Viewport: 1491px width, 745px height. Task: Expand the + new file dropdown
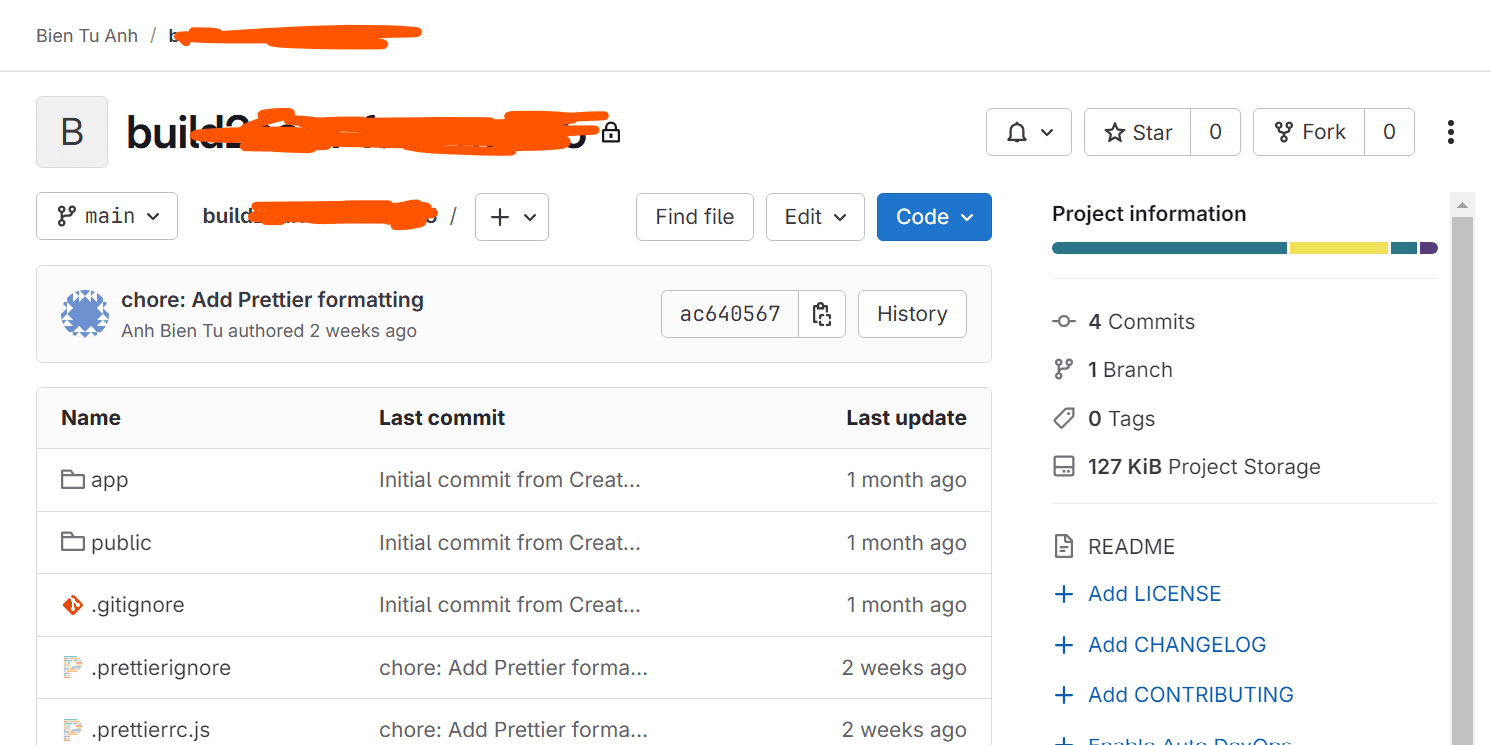point(511,216)
